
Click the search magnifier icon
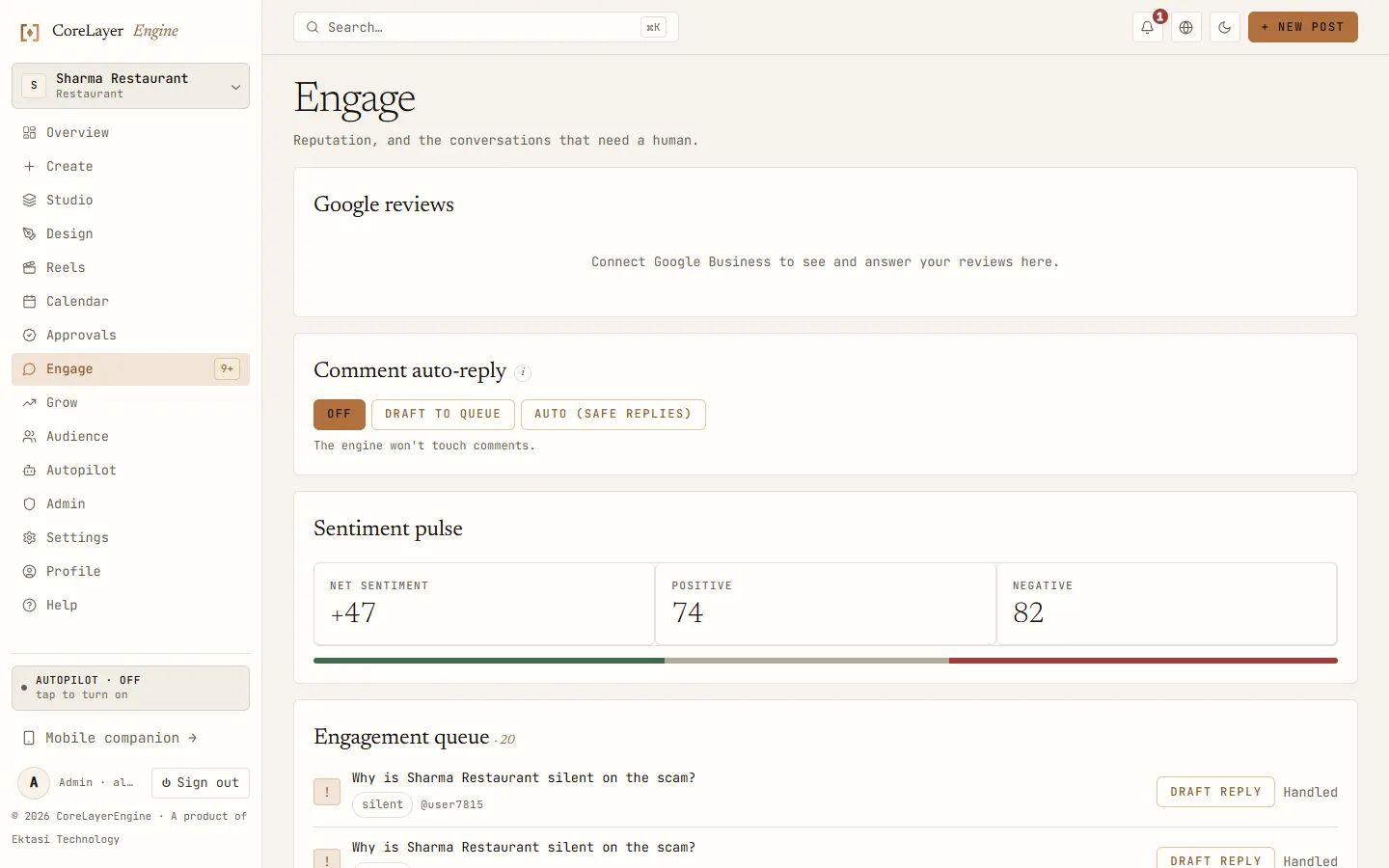click(313, 27)
